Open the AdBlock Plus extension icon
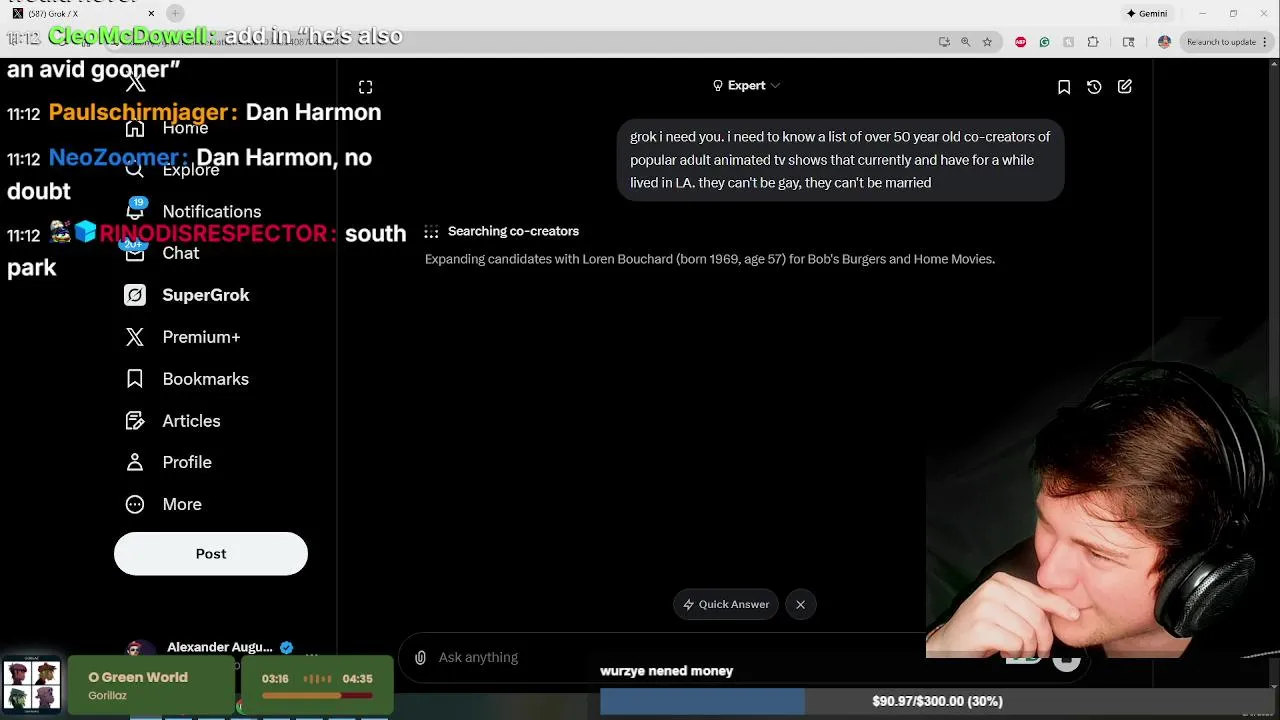 (1020, 42)
